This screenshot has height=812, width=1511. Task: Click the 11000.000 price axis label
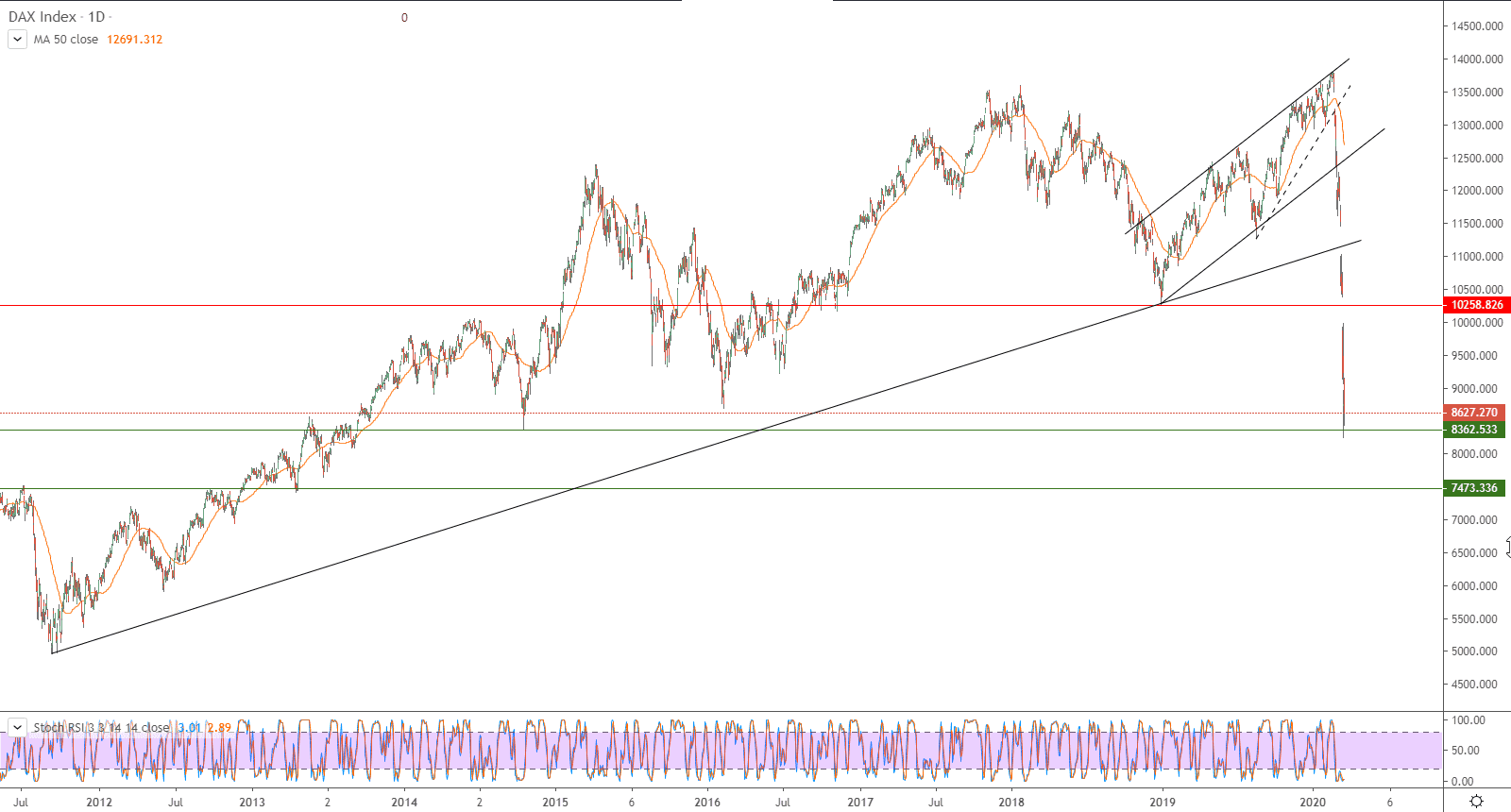(1477, 257)
